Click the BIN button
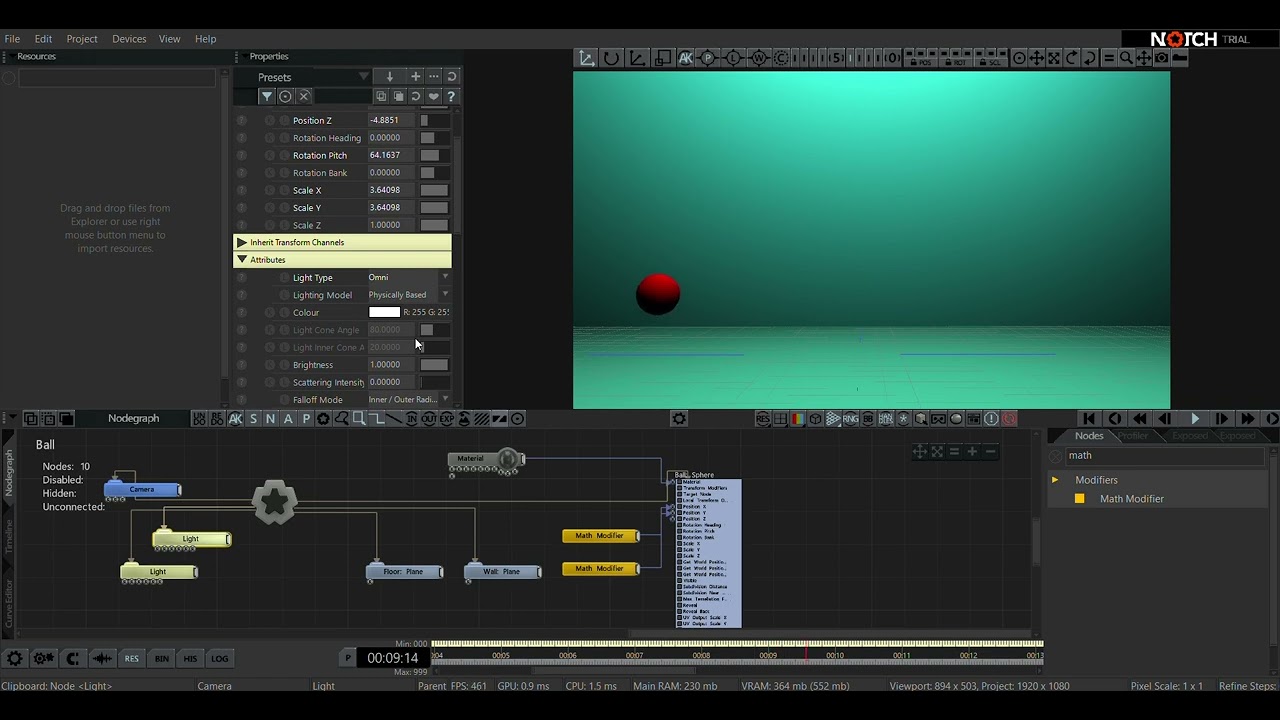This screenshot has width=1280, height=720. click(161, 659)
